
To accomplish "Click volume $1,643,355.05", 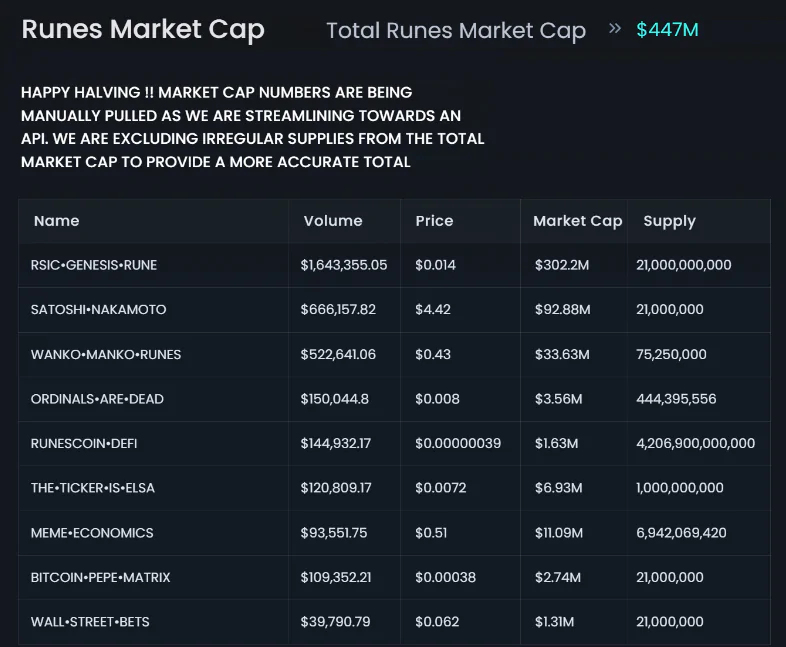I will point(344,265).
